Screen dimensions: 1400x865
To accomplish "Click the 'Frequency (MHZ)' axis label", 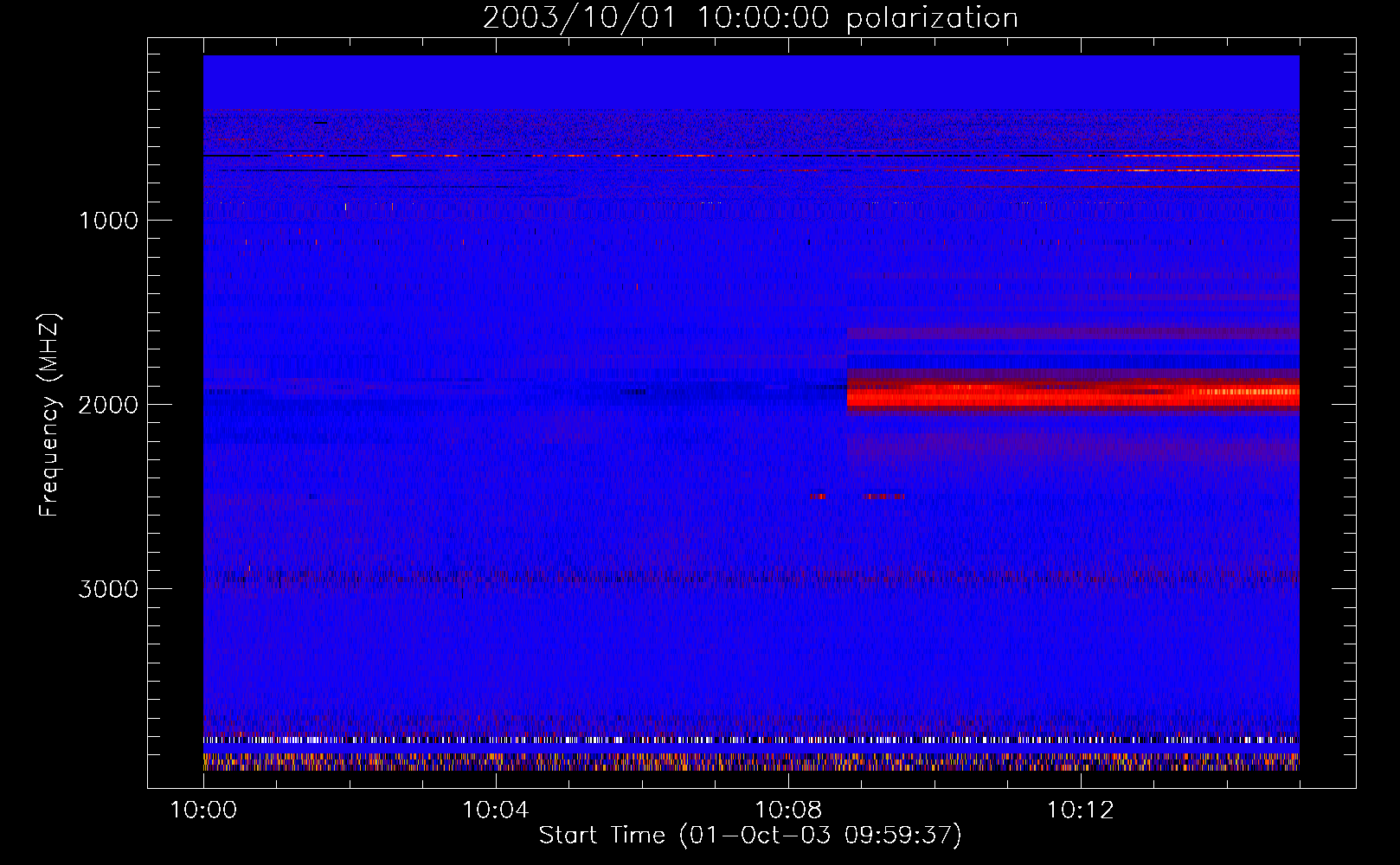I will pos(49,415).
